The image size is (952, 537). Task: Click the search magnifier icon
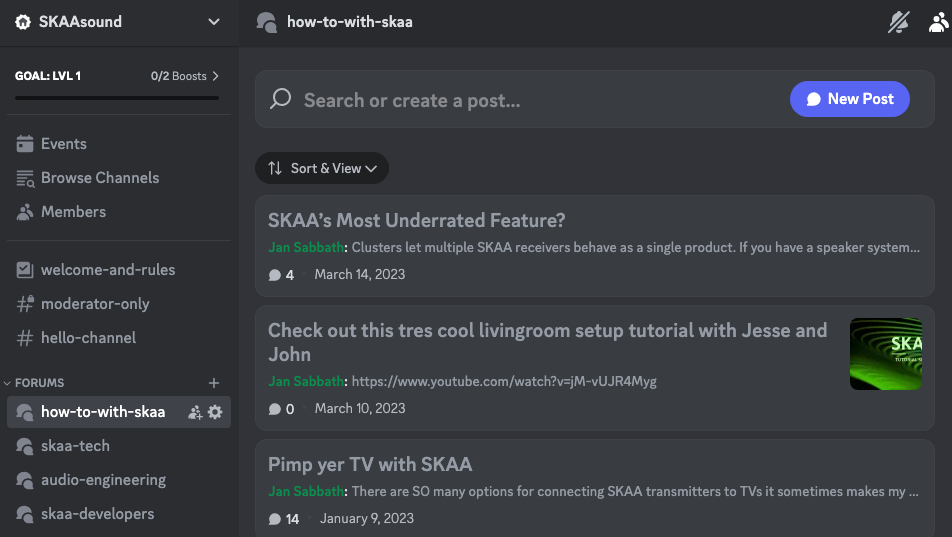[x=281, y=99]
